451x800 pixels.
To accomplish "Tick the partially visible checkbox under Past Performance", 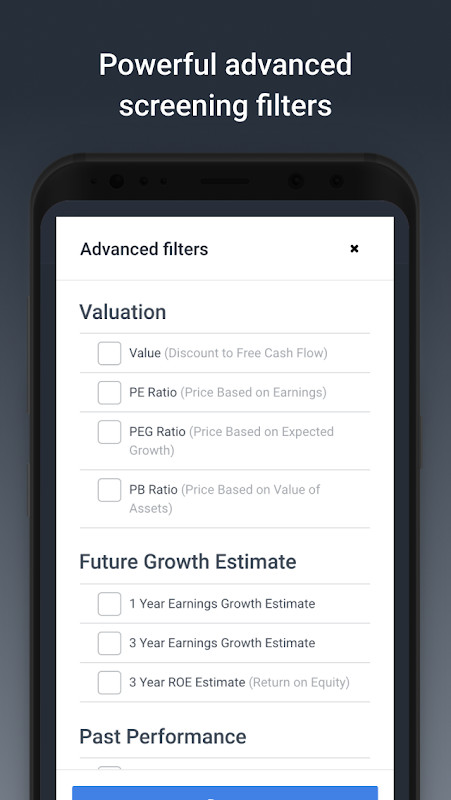I will click(109, 768).
